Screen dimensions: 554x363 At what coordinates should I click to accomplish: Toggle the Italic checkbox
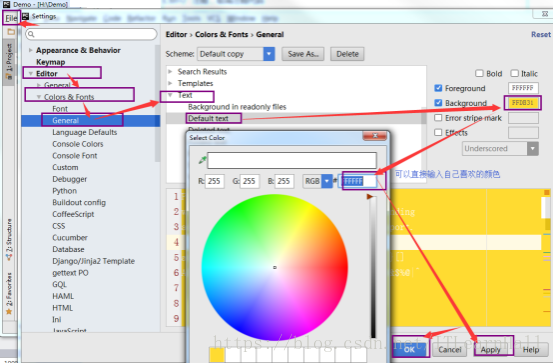[x=514, y=73]
